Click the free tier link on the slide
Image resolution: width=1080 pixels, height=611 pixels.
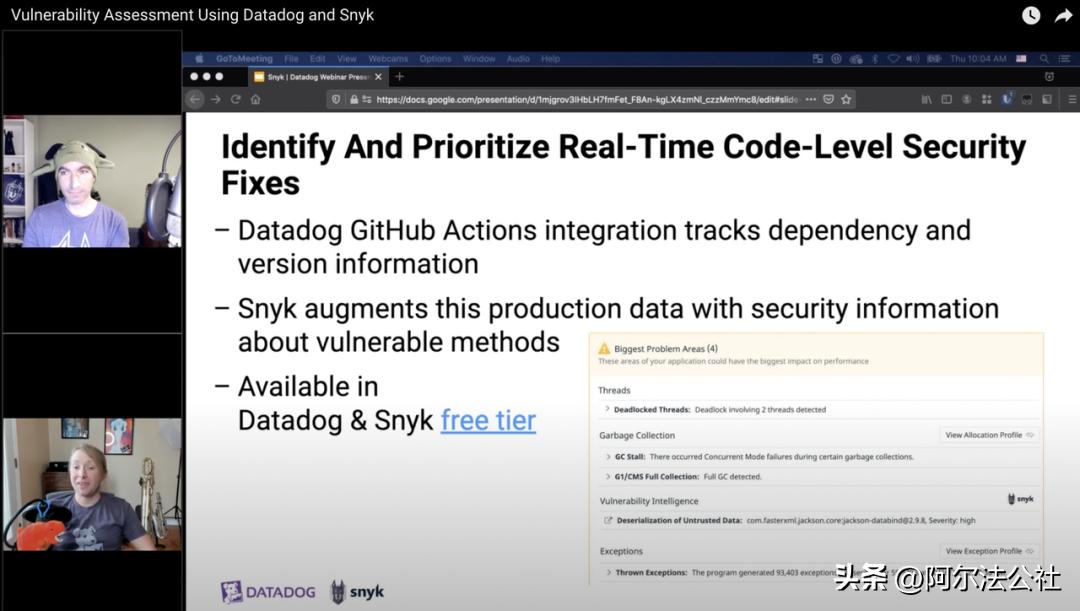[487, 420]
